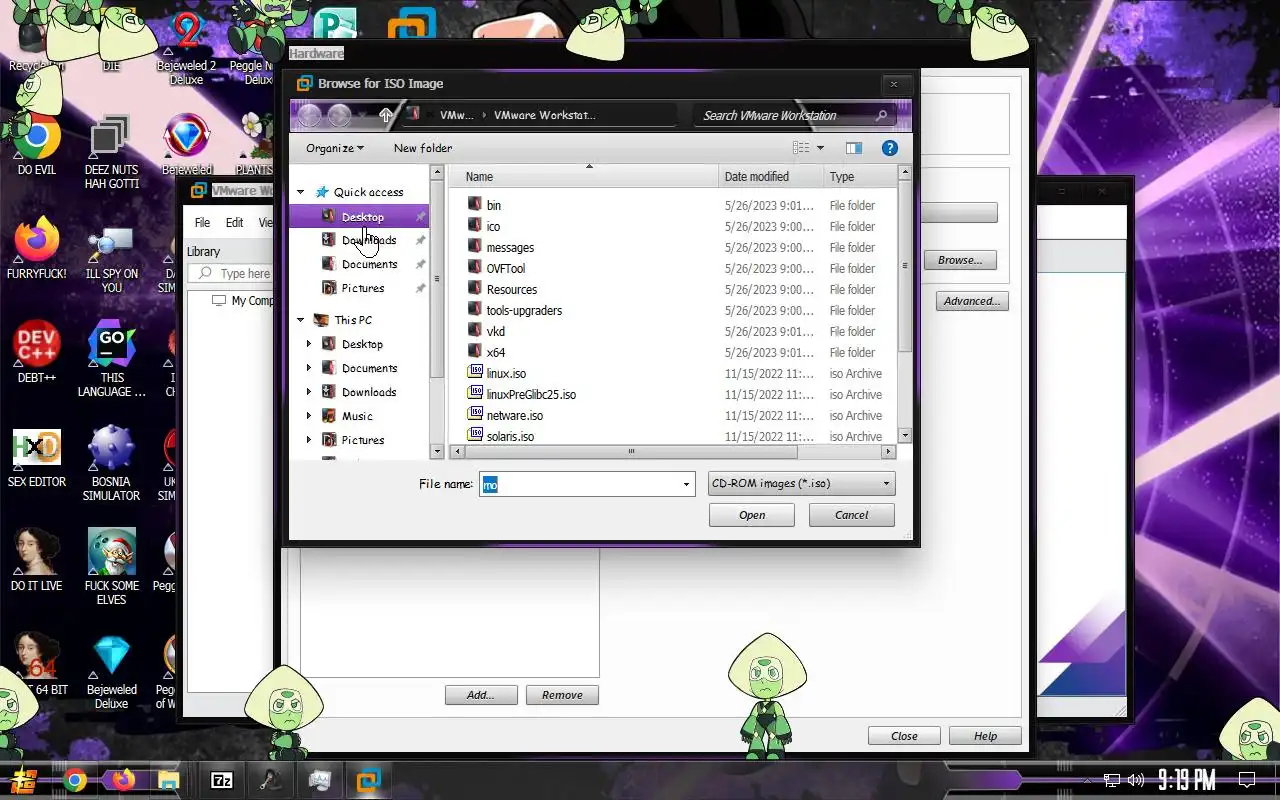
Task: Open Edit menu in VMware window
Action: [234, 223]
